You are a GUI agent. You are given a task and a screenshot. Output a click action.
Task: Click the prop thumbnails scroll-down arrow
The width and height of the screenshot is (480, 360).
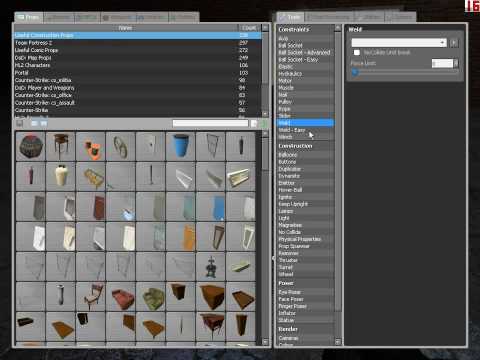pyautogui.click(x=265, y=342)
